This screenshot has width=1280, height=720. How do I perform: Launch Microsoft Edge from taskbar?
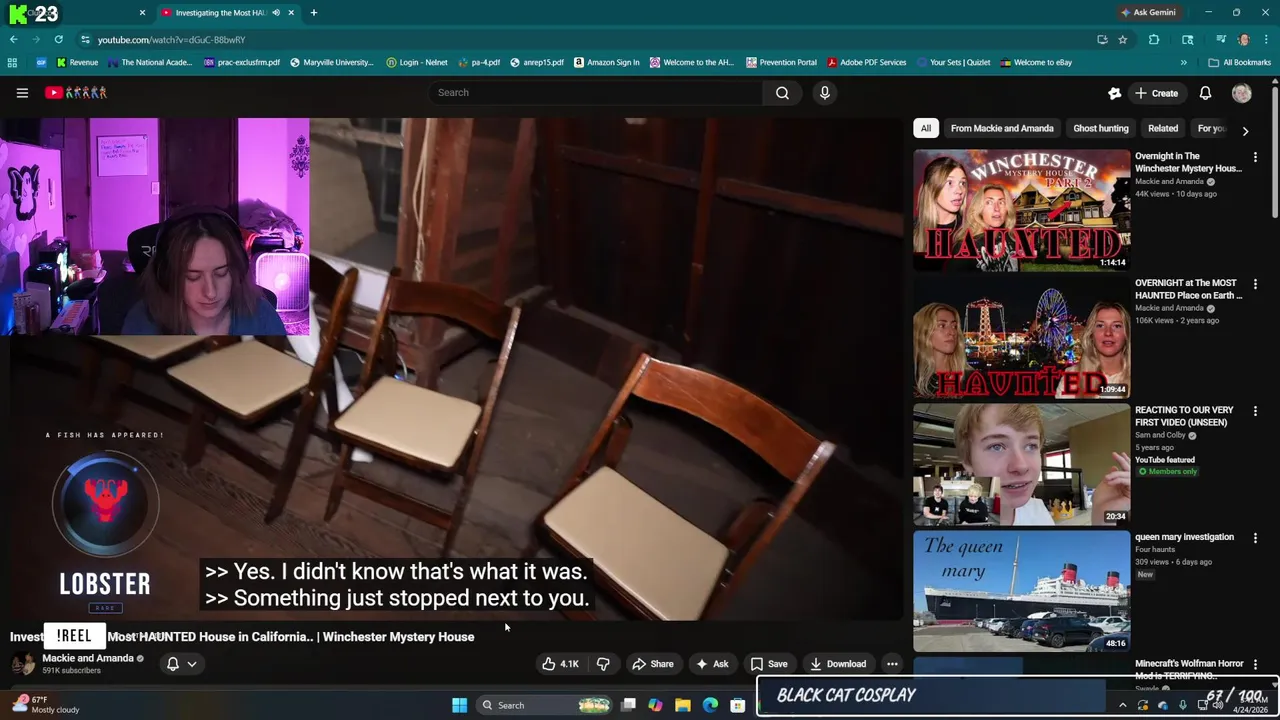[x=710, y=705]
